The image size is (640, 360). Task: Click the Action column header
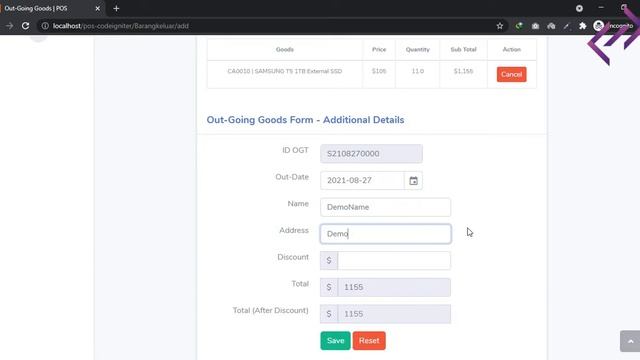click(511, 49)
